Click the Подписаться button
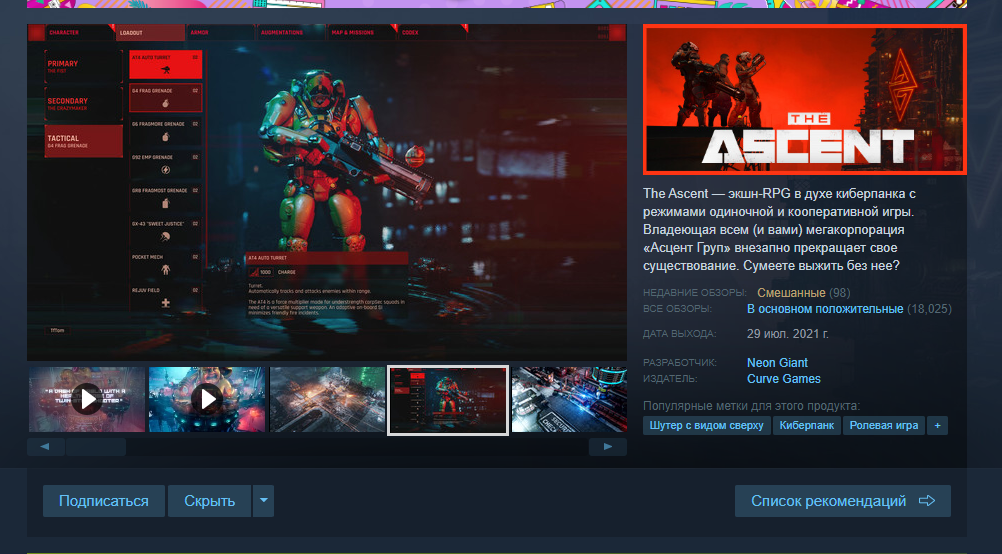Screen dimensions: 1002x554 (104, 501)
